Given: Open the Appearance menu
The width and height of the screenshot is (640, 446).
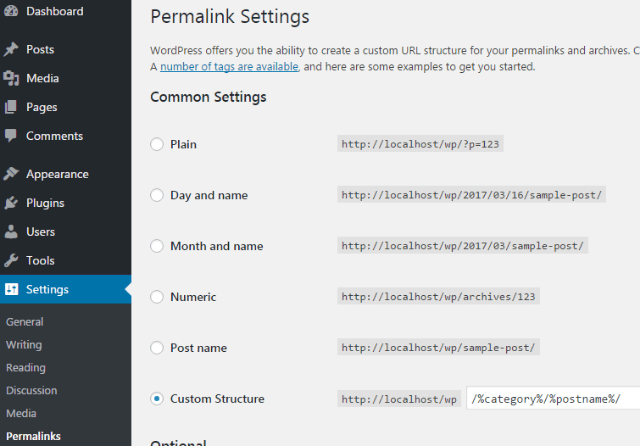Looking at the screenshot, I should tap(57, 174).
